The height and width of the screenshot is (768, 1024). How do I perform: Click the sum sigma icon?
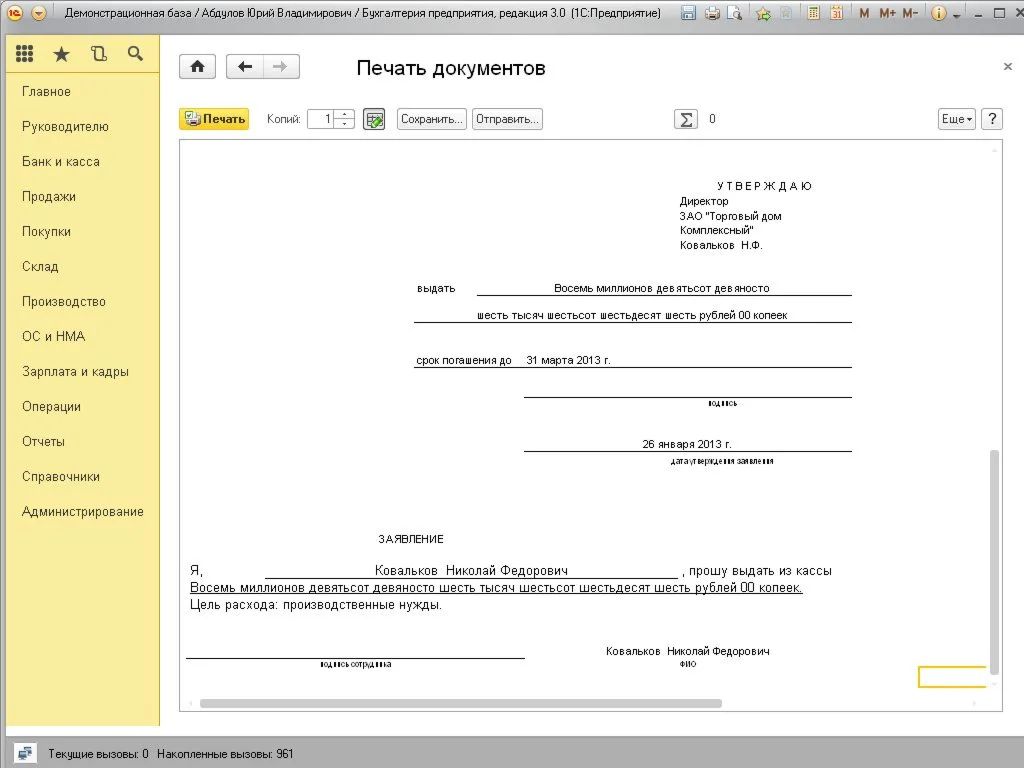pyautogui.click(x=686, y=119)
